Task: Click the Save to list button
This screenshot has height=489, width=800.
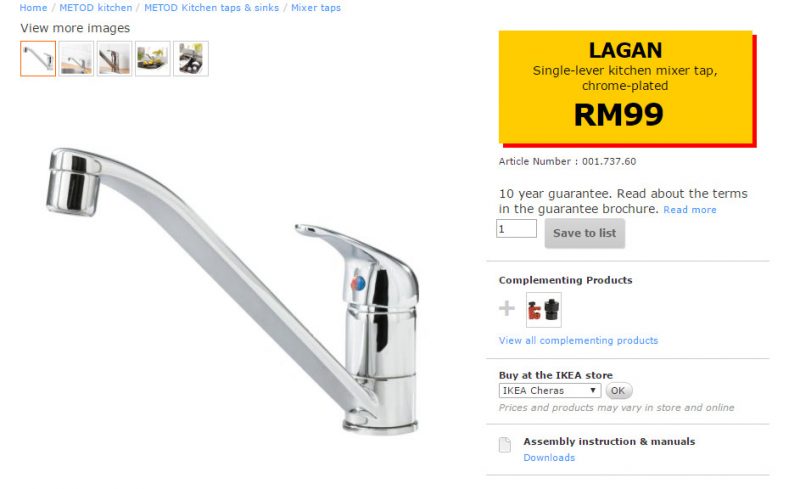Action: pos(585,233)
